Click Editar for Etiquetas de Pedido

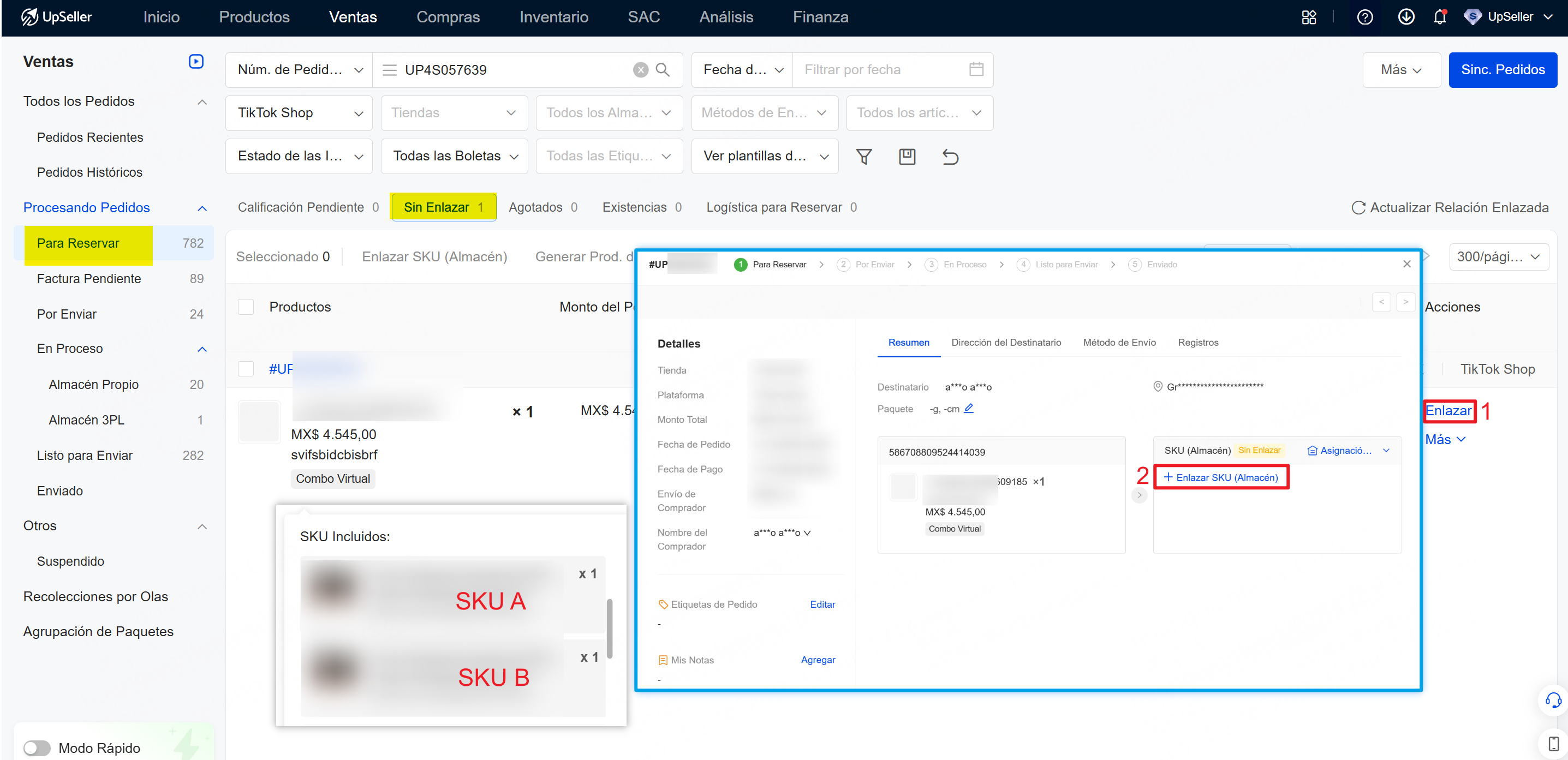822,604
